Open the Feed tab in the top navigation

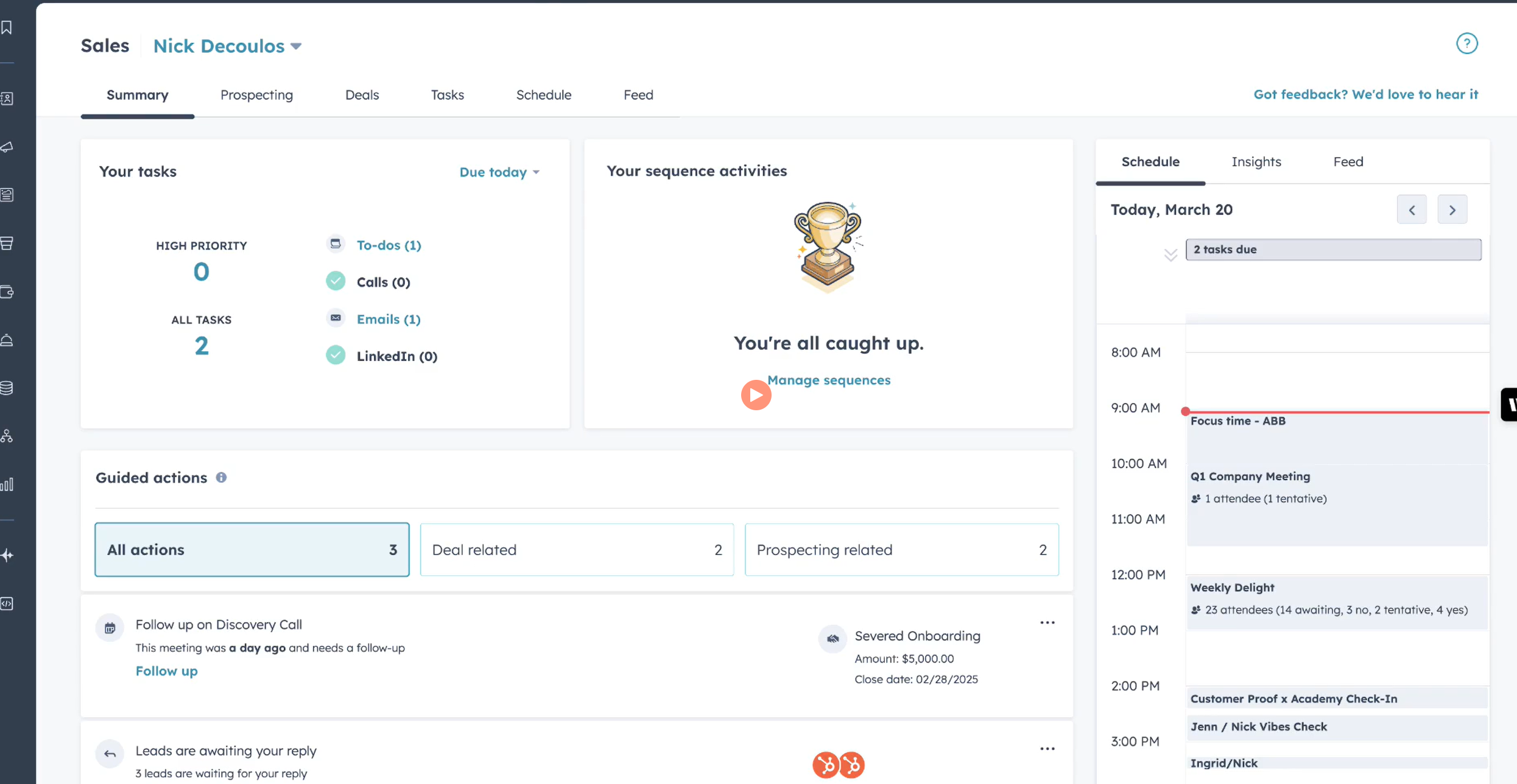point(638,95)
